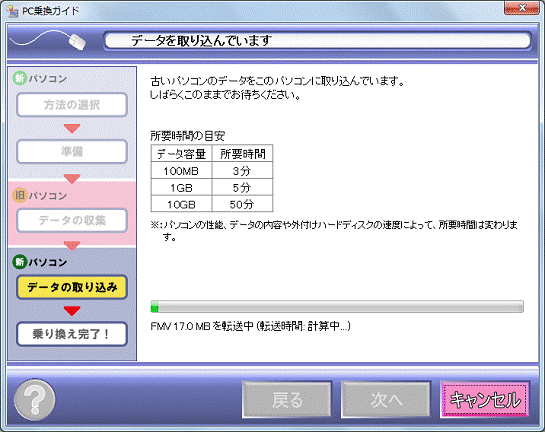The height and width of the screenshot is (432, 545).
Task: Close the PC乗換ガイド window
Action: [522, 8]
